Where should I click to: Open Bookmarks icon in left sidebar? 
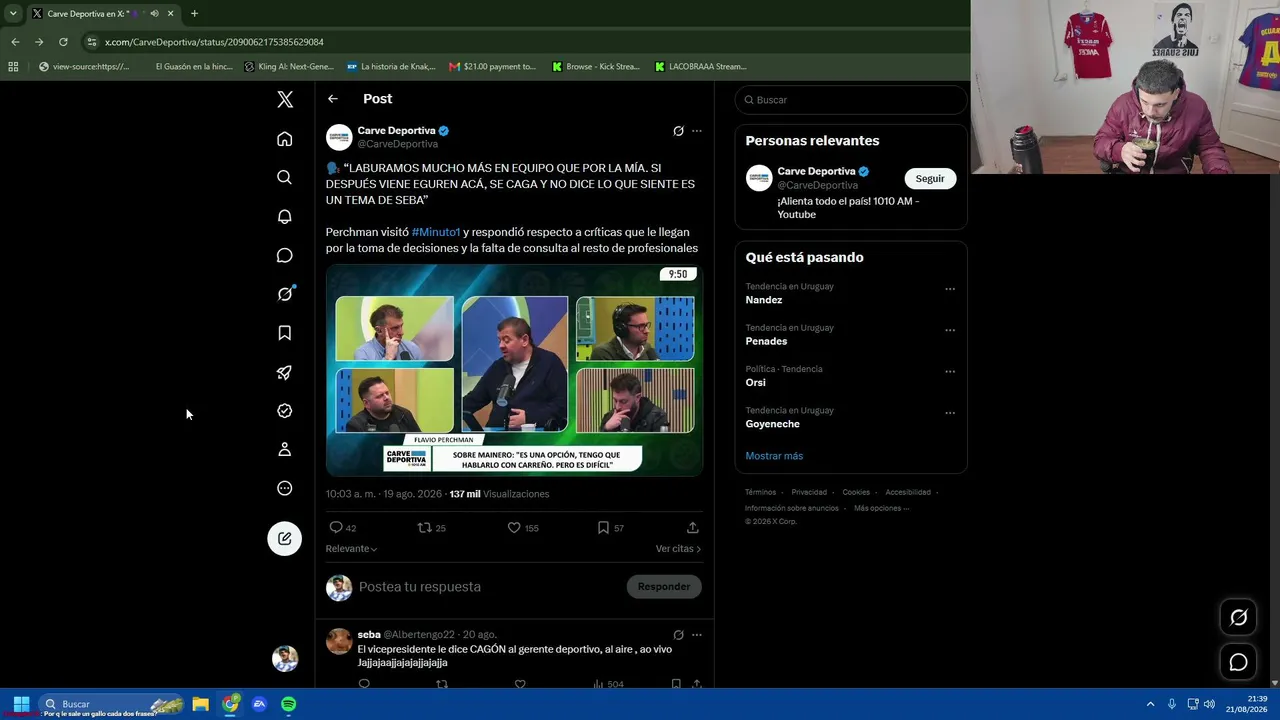click(285, 333)
